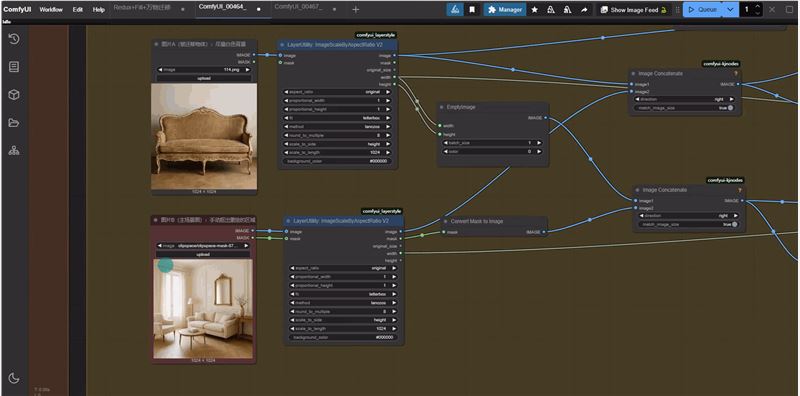Screen dimensions: 800x396
Task: Collapse the sofa image loader node dot
Action: [157, 44]
